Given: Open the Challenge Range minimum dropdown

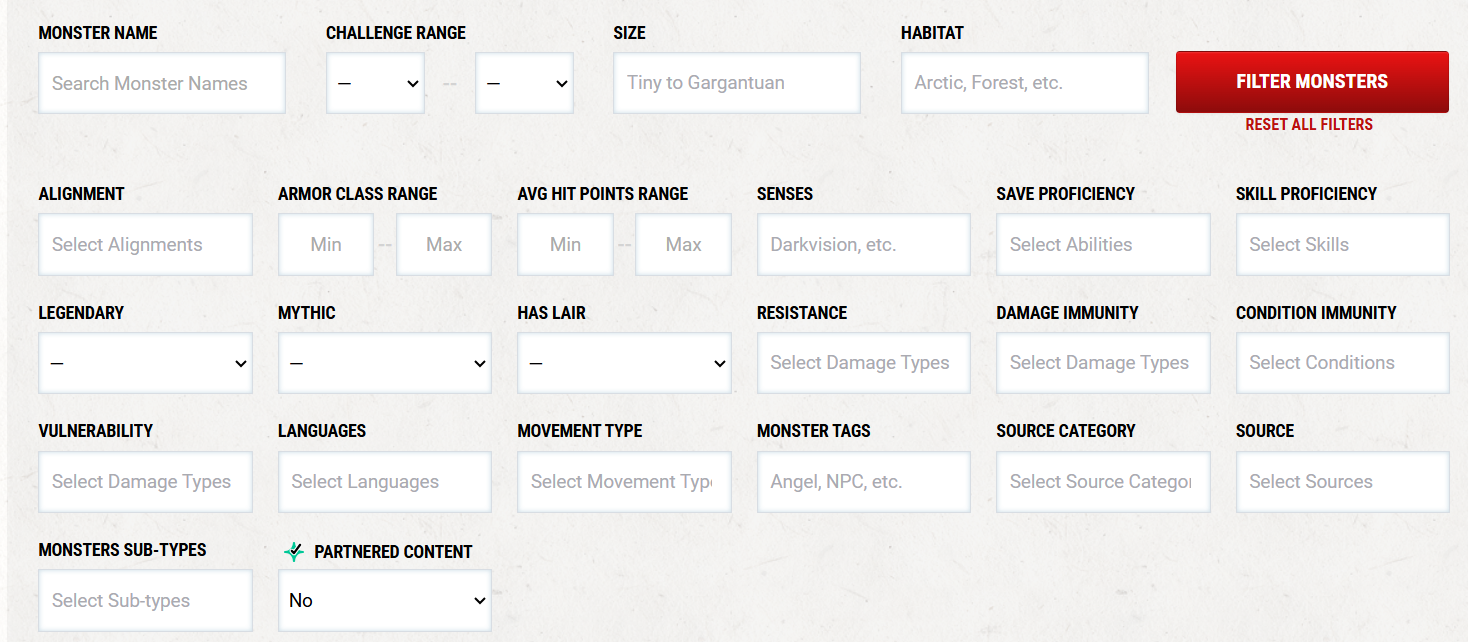Looking at the screenshot, I should pyautogui.click(x=375, y=83).
